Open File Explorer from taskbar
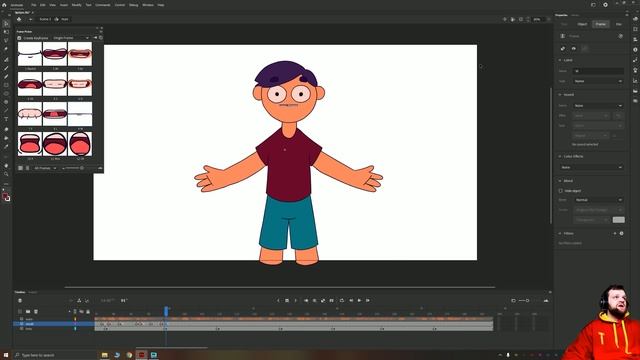Screen dimensions: 640x360 [104, 355]
